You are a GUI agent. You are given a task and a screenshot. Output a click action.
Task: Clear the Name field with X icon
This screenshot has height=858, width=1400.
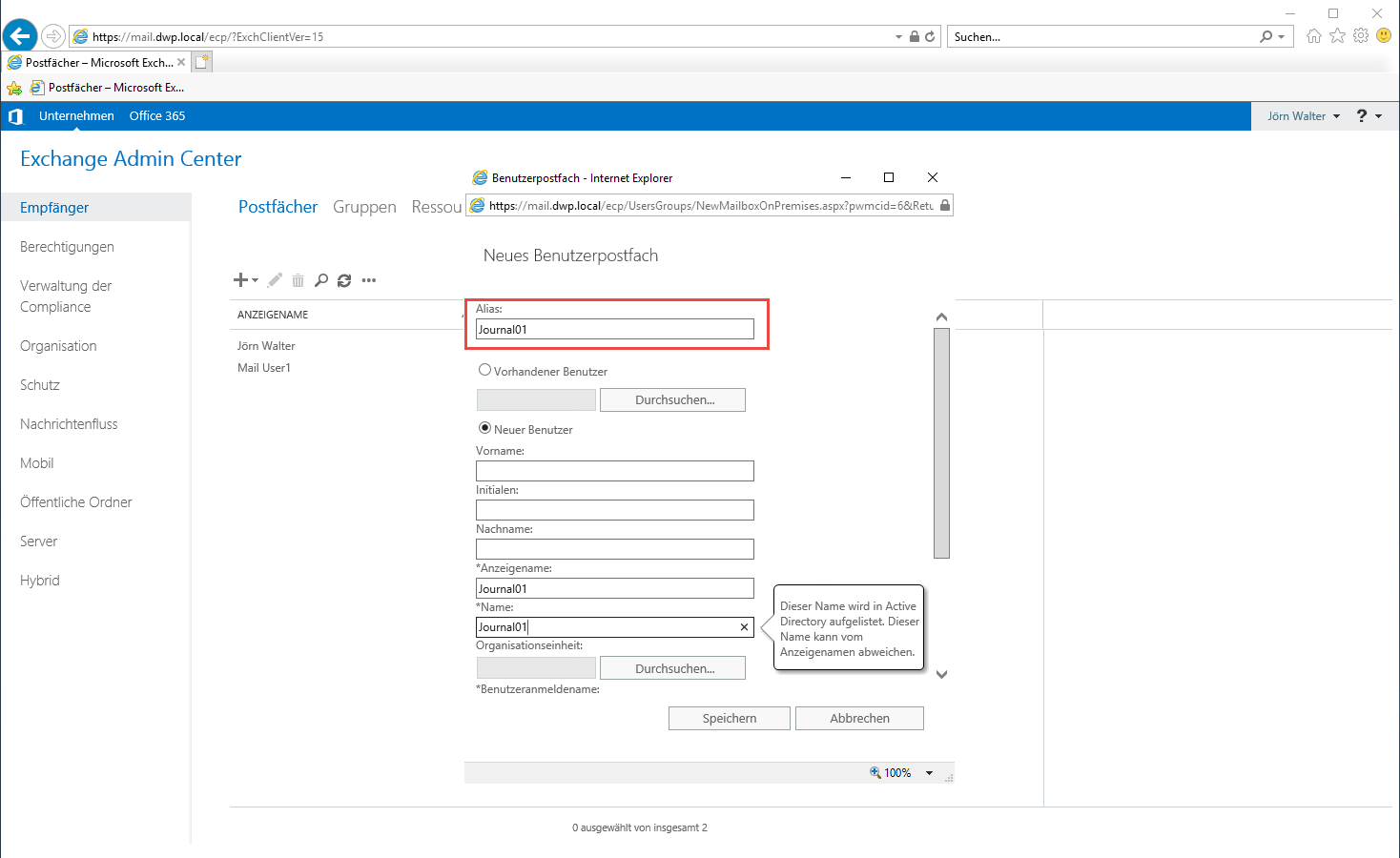744,627
